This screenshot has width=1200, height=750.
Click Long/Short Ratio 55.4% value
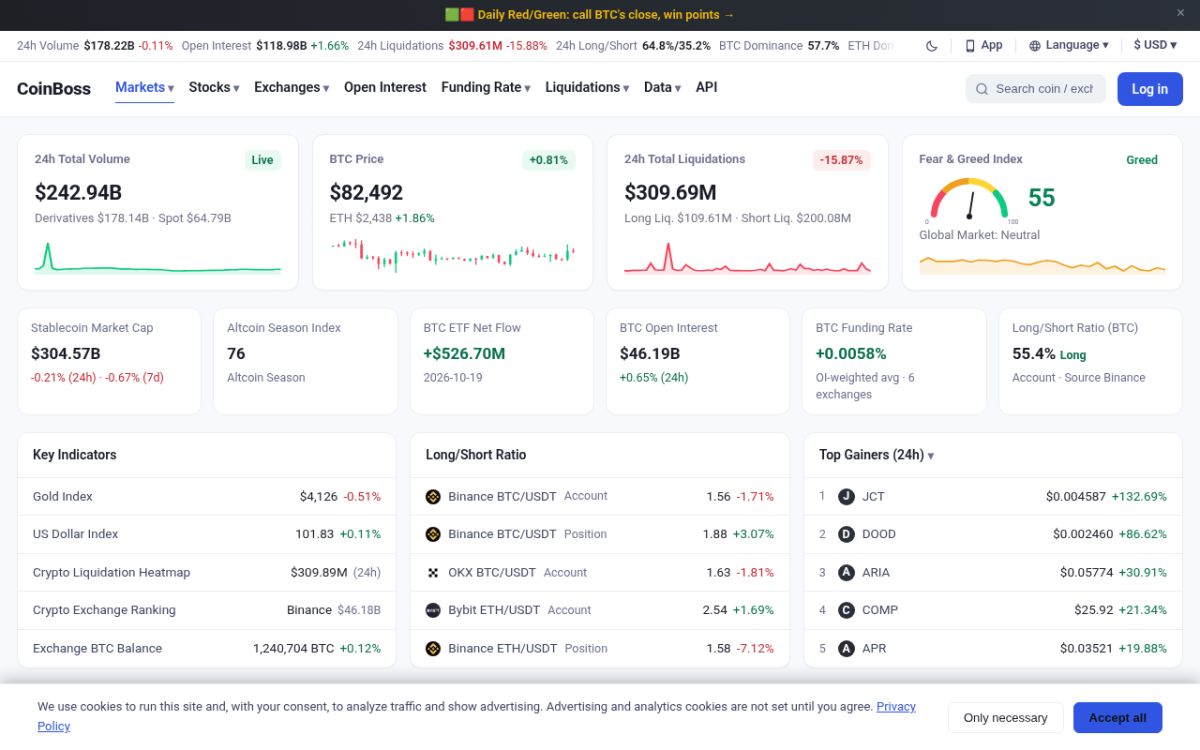(1034, 353)
